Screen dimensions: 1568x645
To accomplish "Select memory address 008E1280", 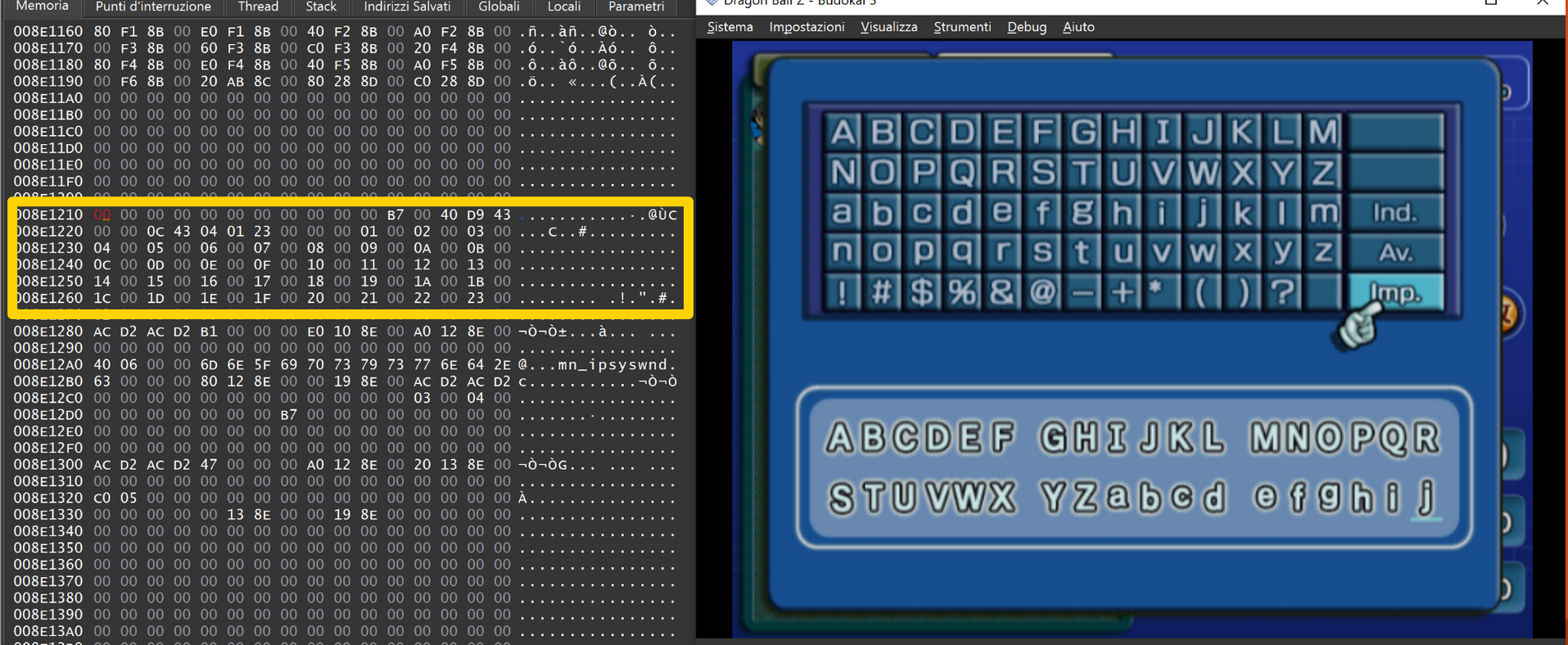I will click(47, 332).
